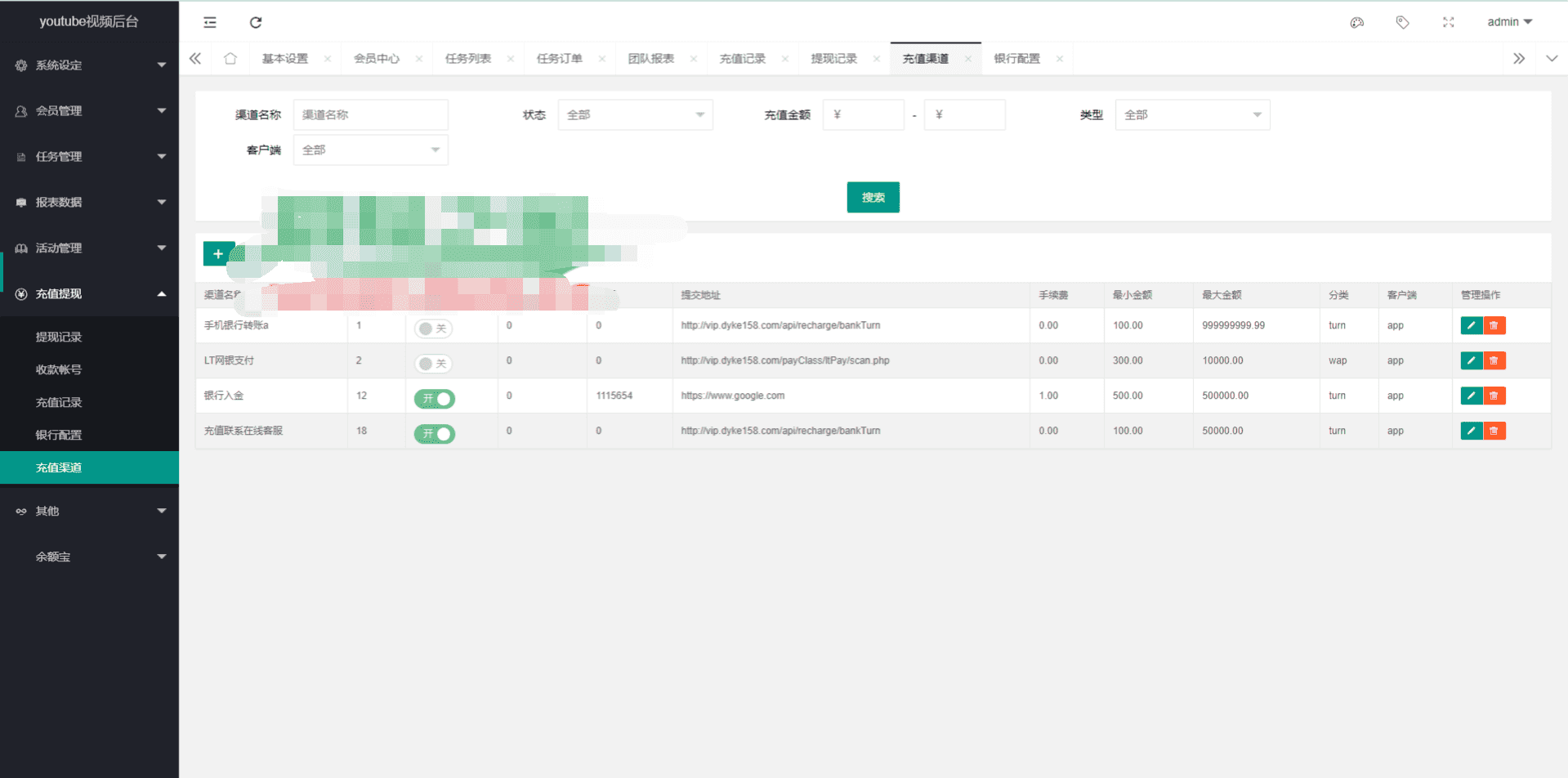Click the 搜索 search button
This screenshot has width=1568, height=778.
coord(873,198)
